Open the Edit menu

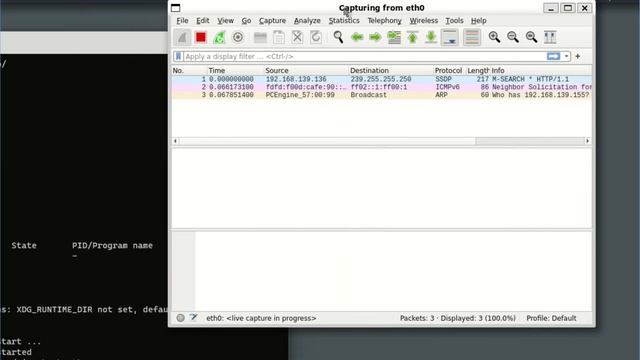coord(202,20)
